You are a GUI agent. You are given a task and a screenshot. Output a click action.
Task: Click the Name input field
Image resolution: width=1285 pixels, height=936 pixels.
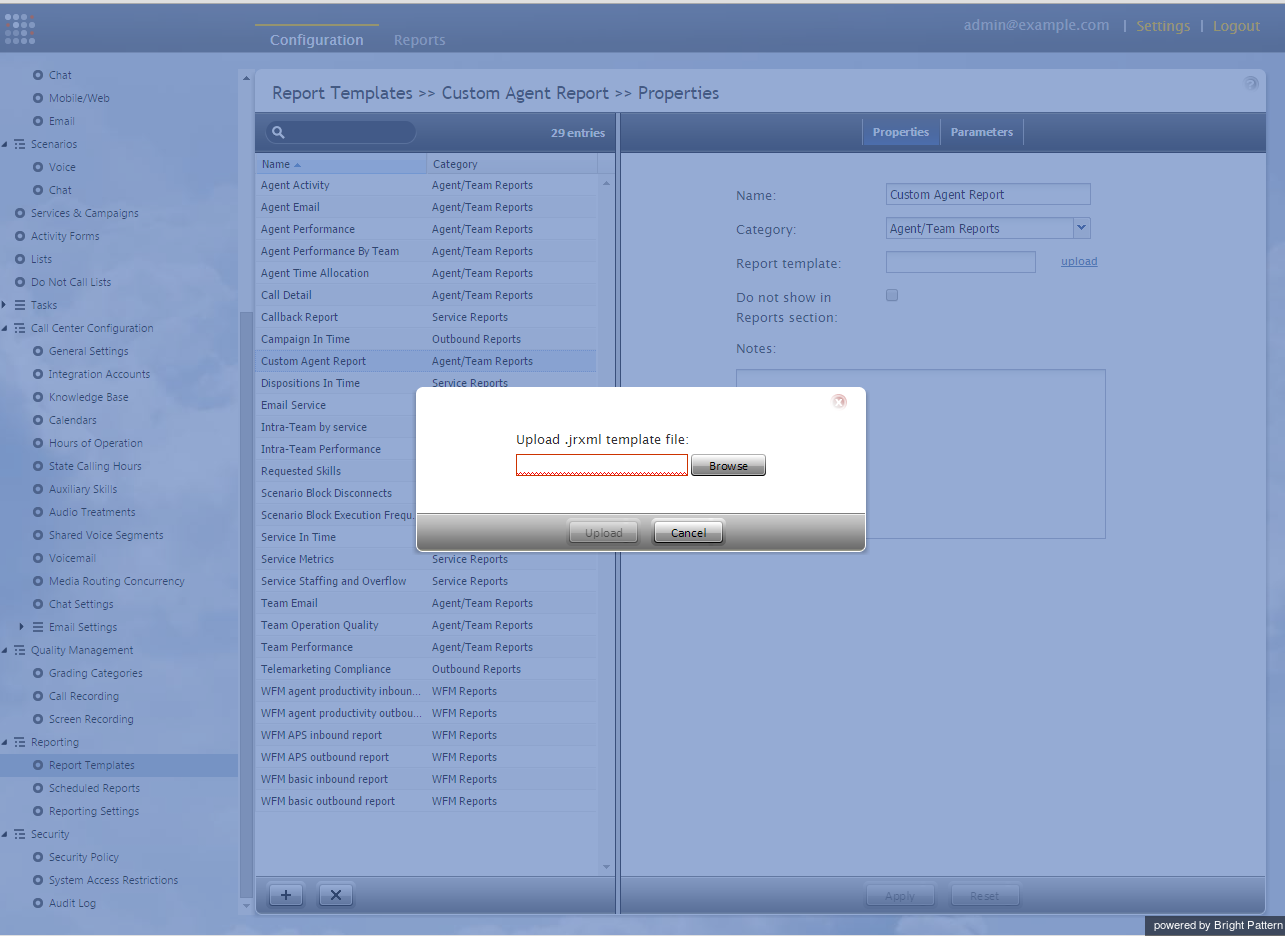988,195
